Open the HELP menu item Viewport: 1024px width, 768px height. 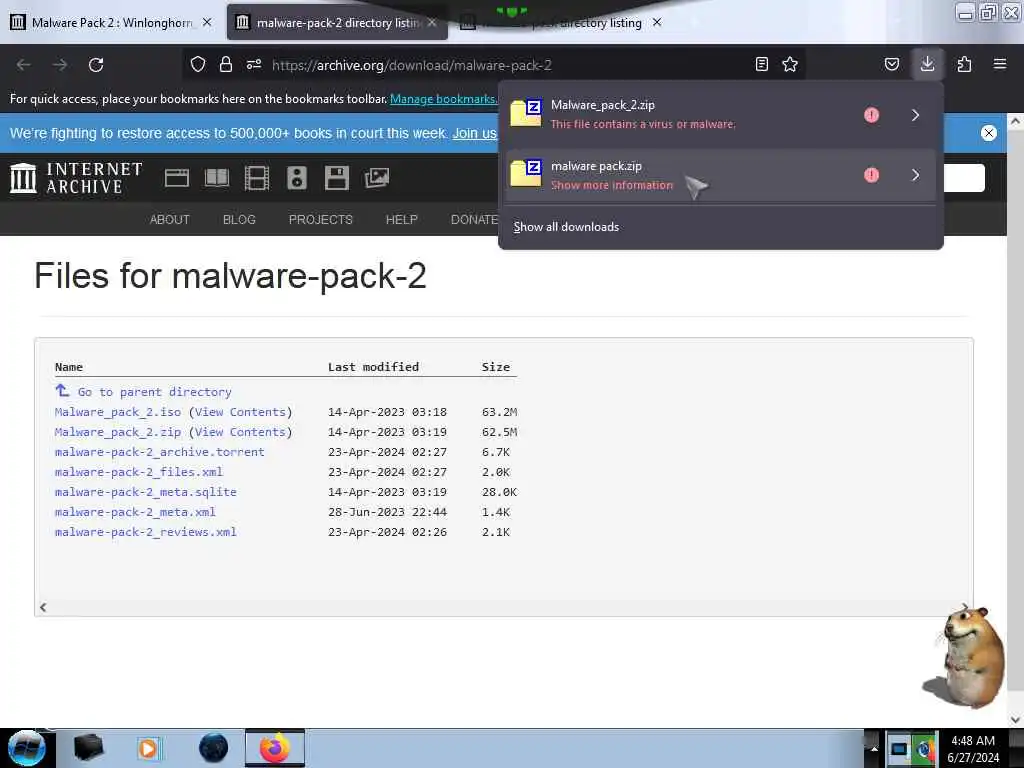click(402, 219)
